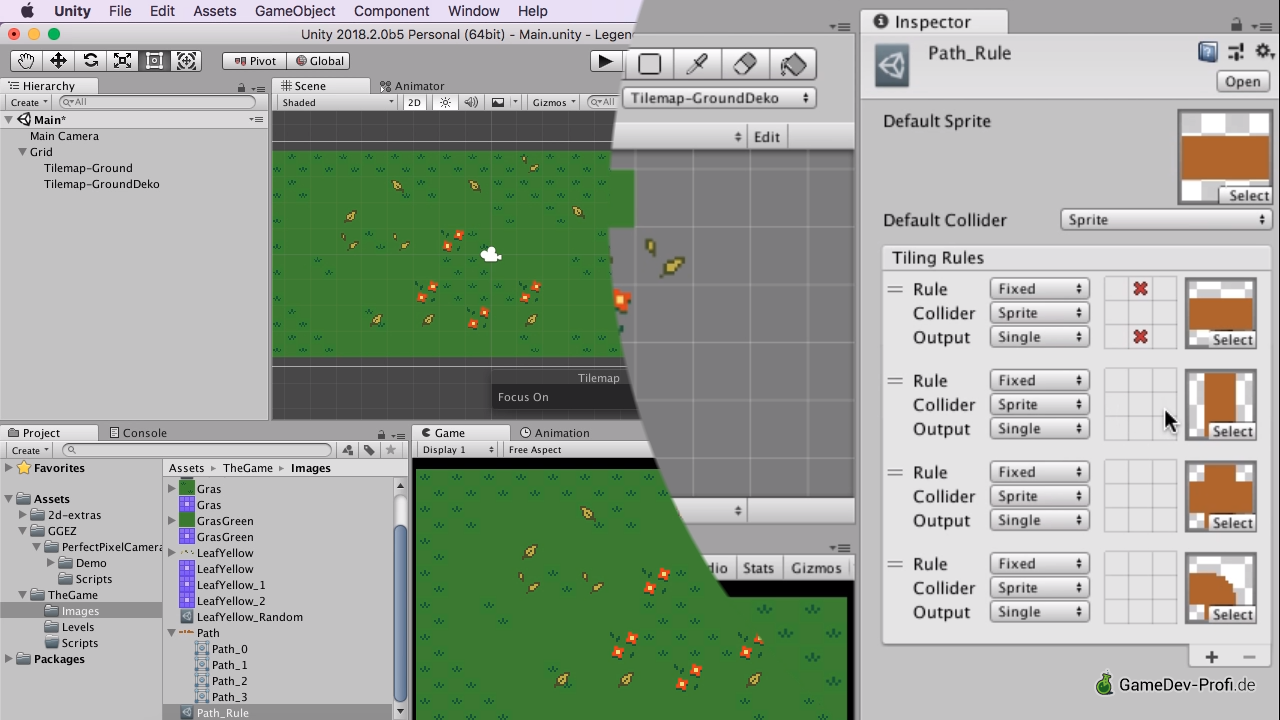Viewport: 1280px width, 720px height.
Task: Select the Hand tool in the toolbar
Action: (x=26, y=61)
